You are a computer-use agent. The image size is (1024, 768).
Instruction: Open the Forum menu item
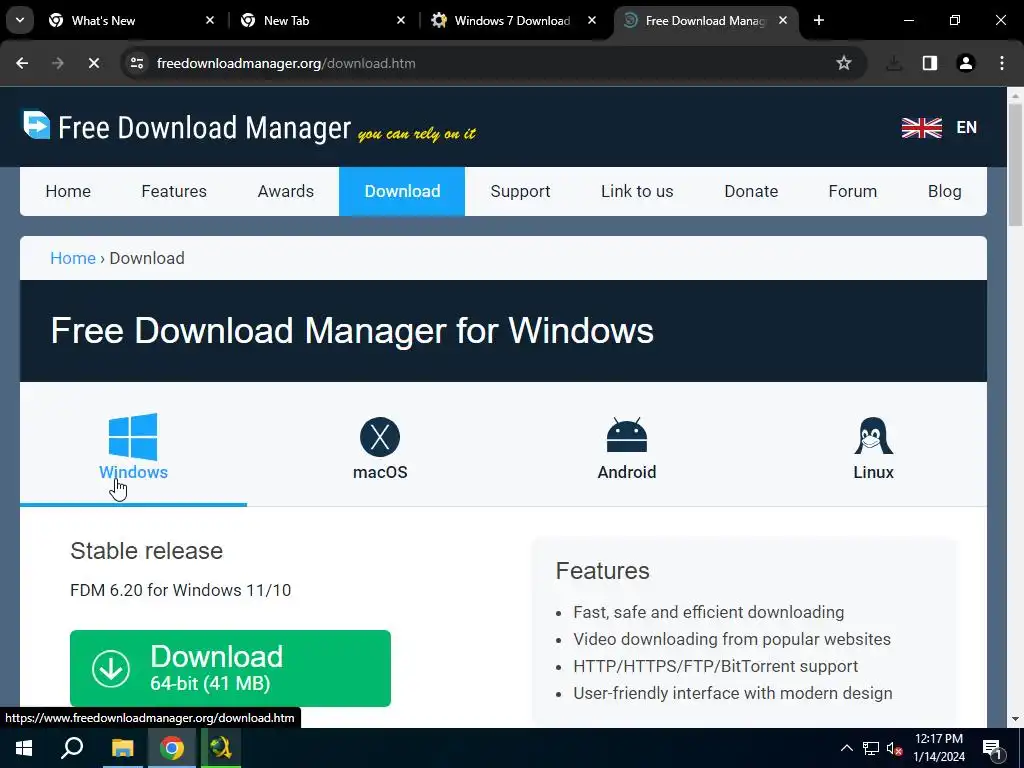pyautogui.click(x=852, y=191)
